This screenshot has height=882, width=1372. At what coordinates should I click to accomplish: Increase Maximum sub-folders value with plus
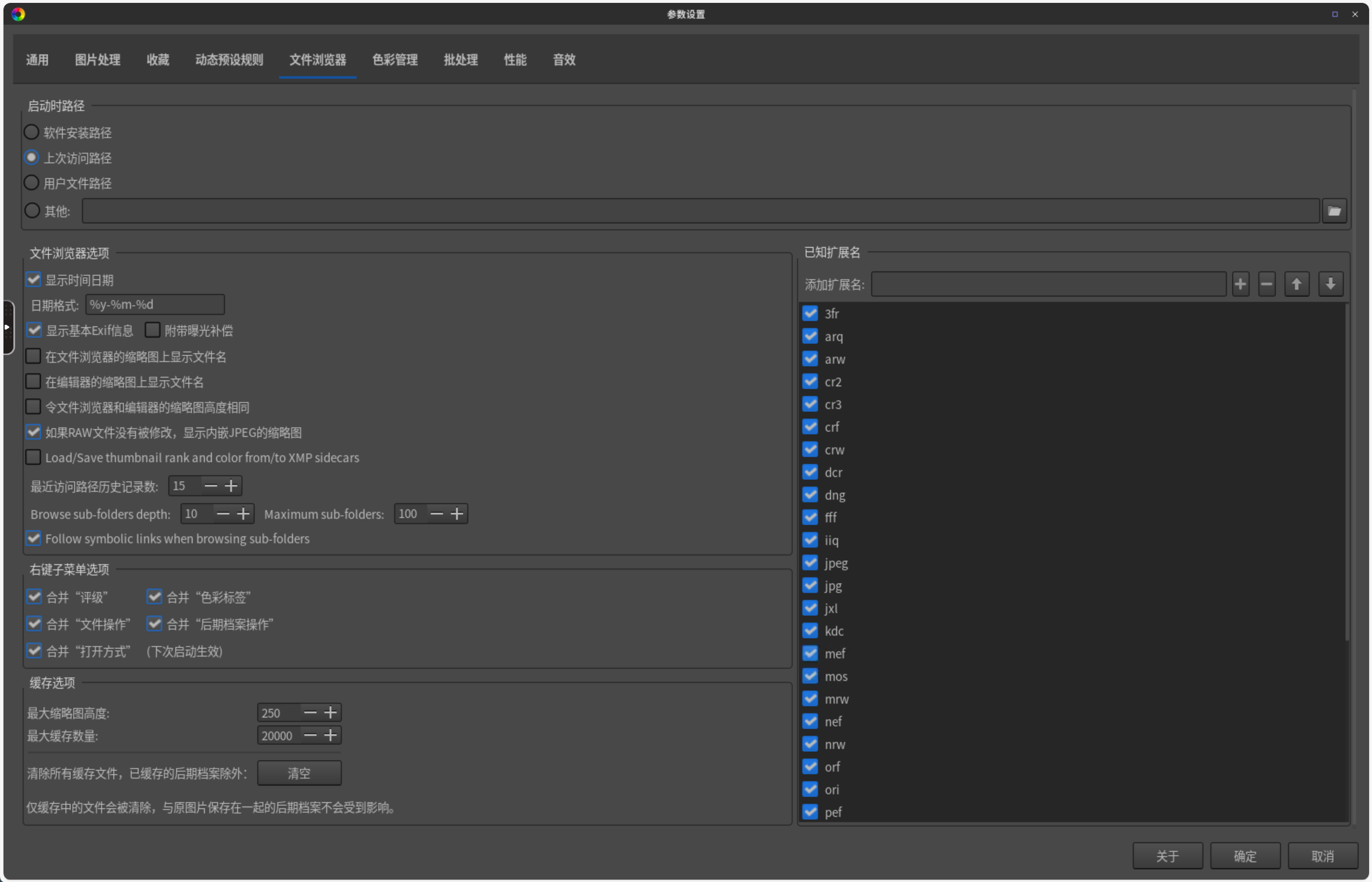(x=458, y=514)
